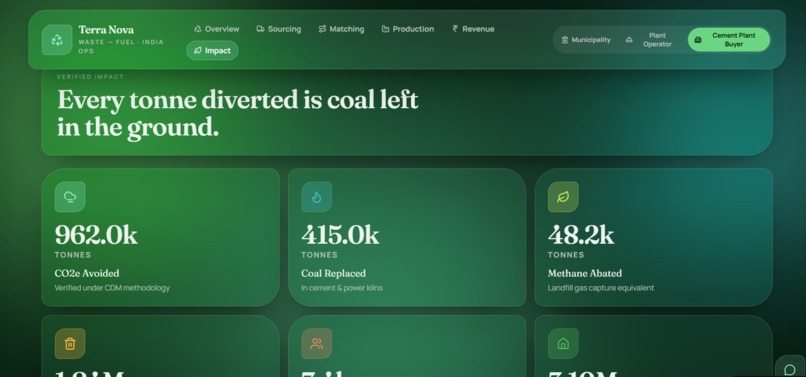Click the Terra Nova recycle logo icon
This screenshot has height=377, width=806.
(x=57, y=40)
